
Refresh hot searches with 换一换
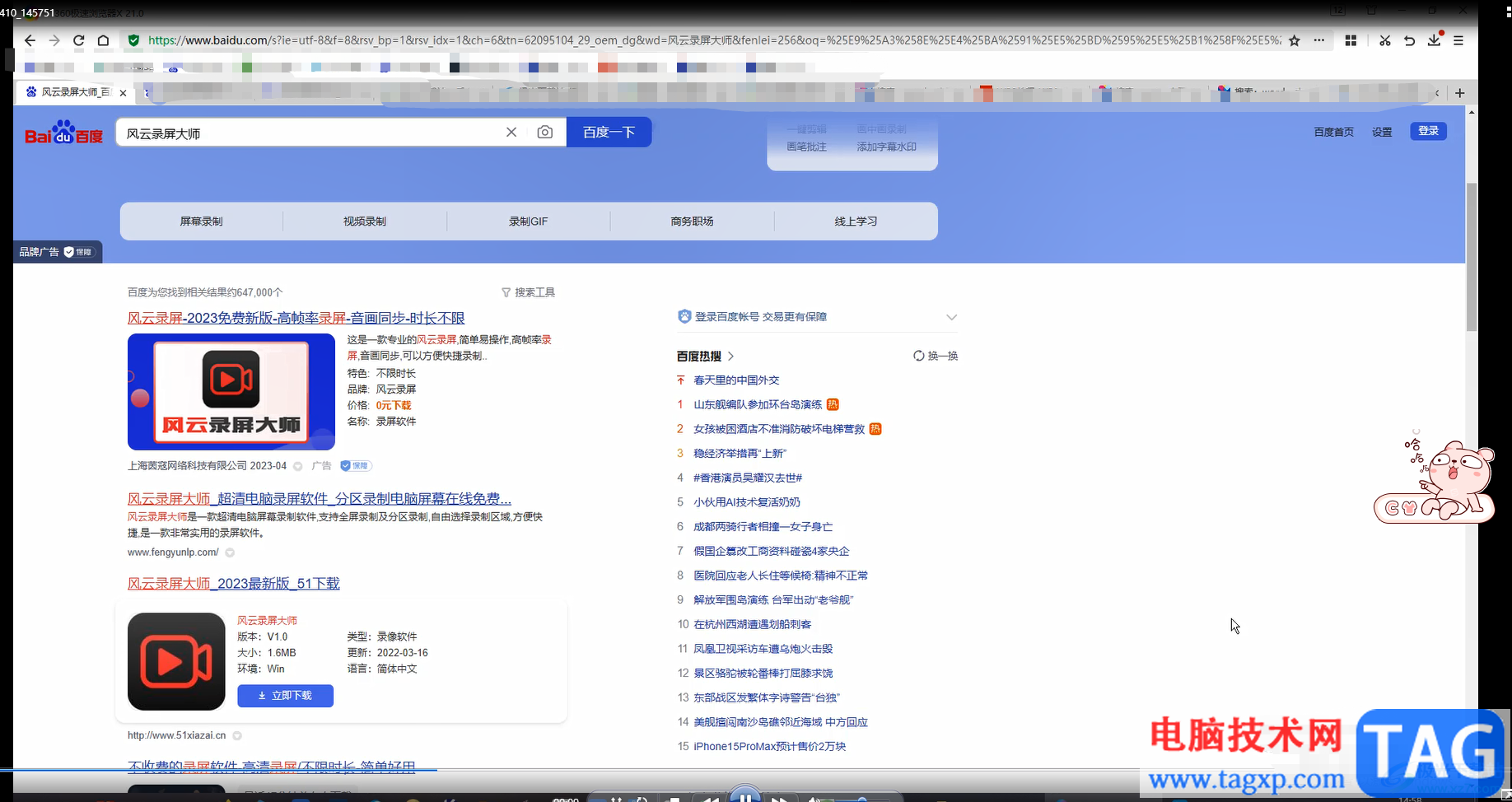pos(936,357)
